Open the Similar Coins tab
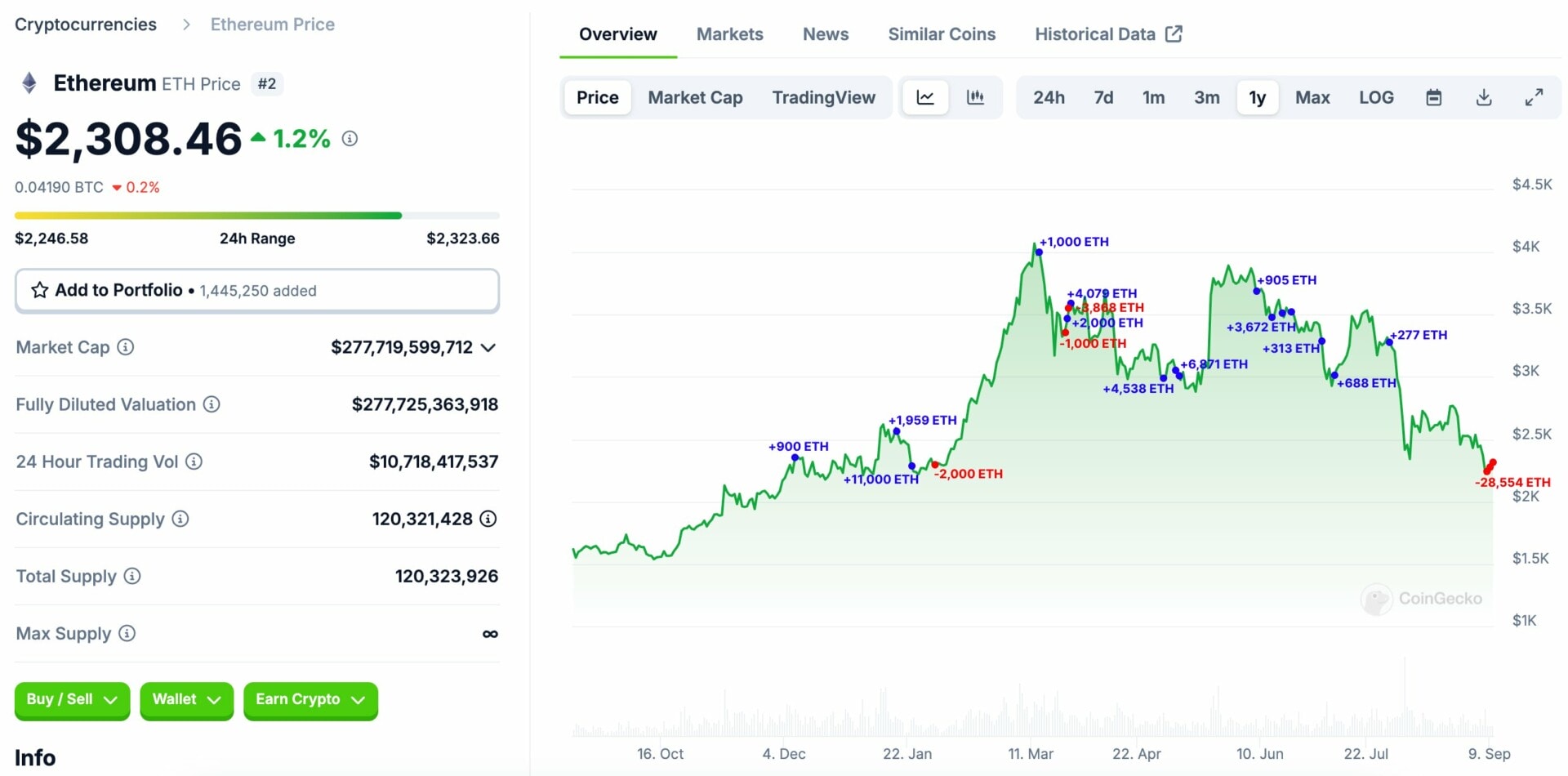This screenshot has width=1568, height=776. point(942,34)
